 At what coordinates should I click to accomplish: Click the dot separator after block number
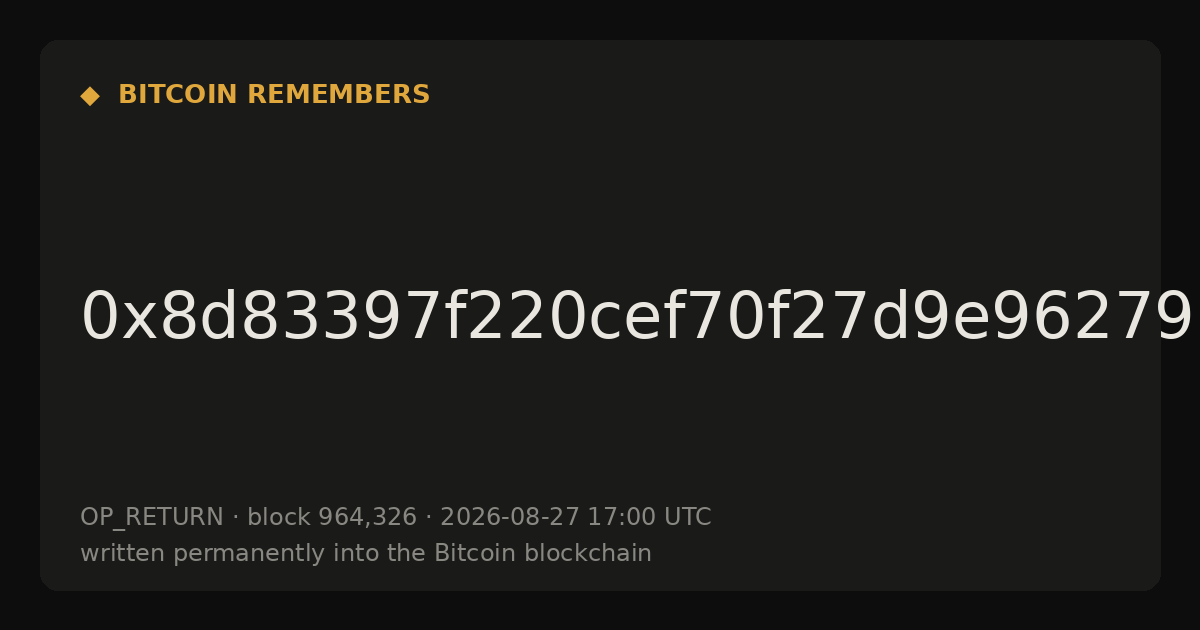point(428,518)
